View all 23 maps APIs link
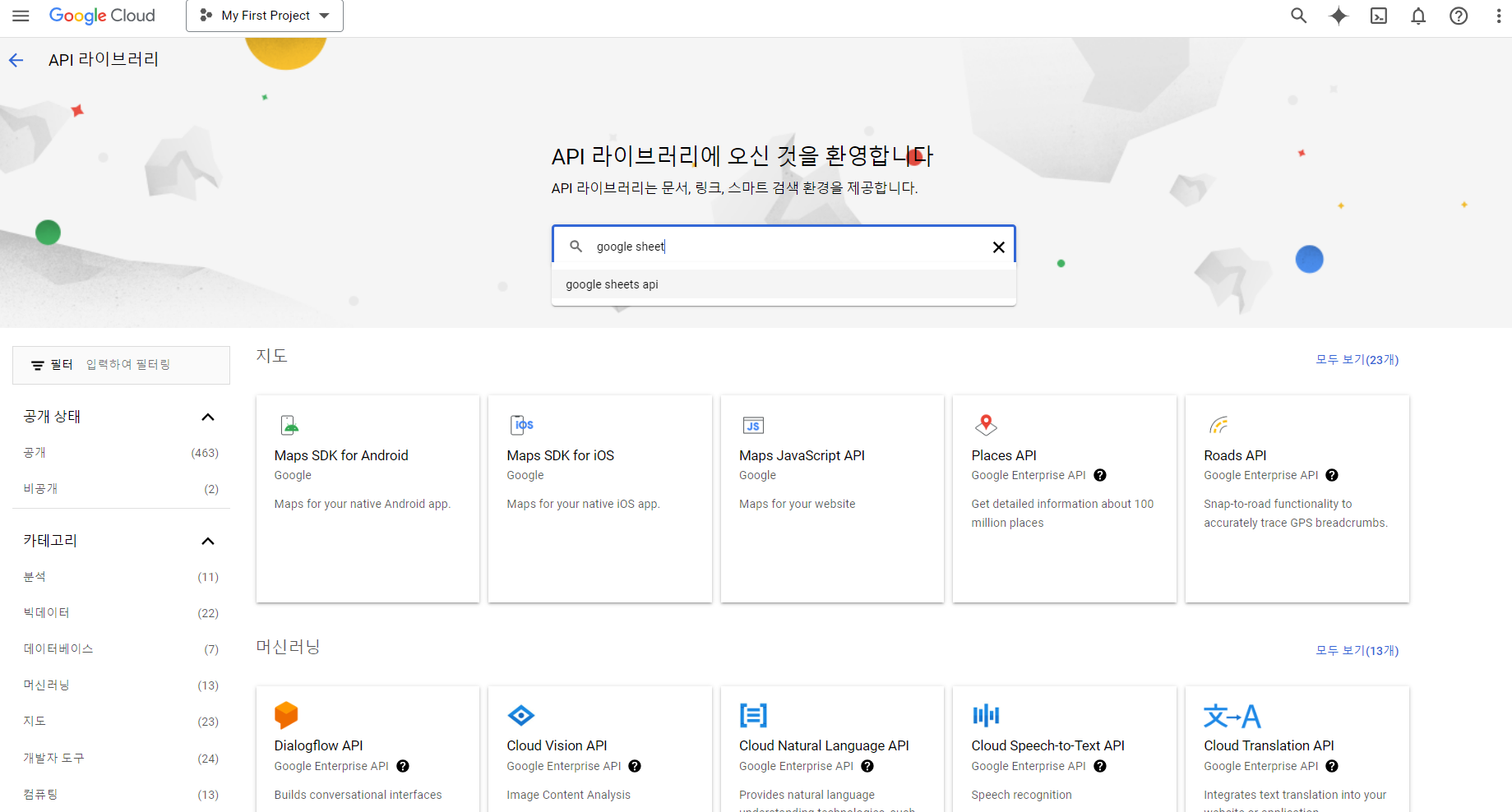 click(1357, 360)
